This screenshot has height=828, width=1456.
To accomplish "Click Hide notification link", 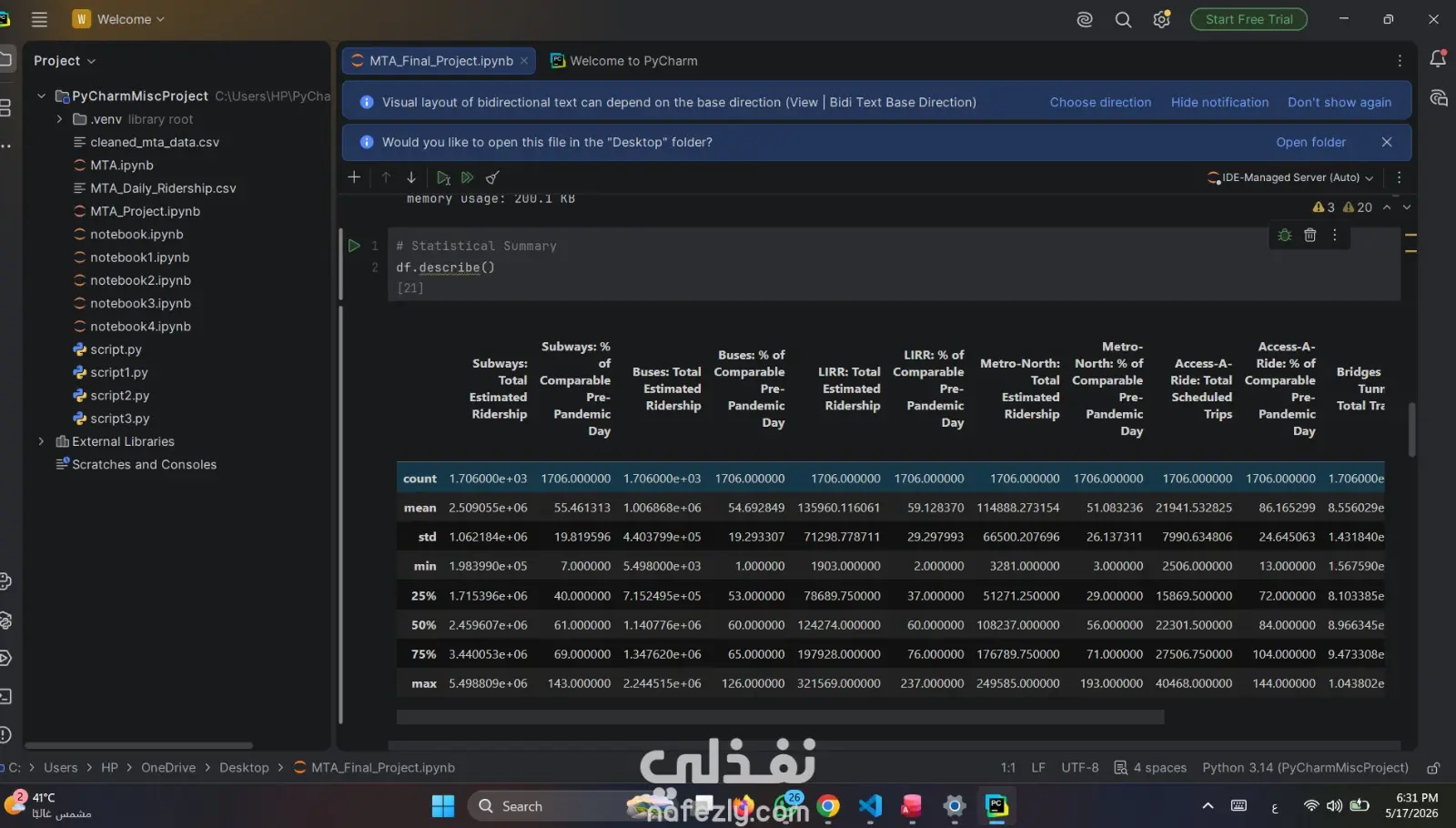I will coord(1219,102).
